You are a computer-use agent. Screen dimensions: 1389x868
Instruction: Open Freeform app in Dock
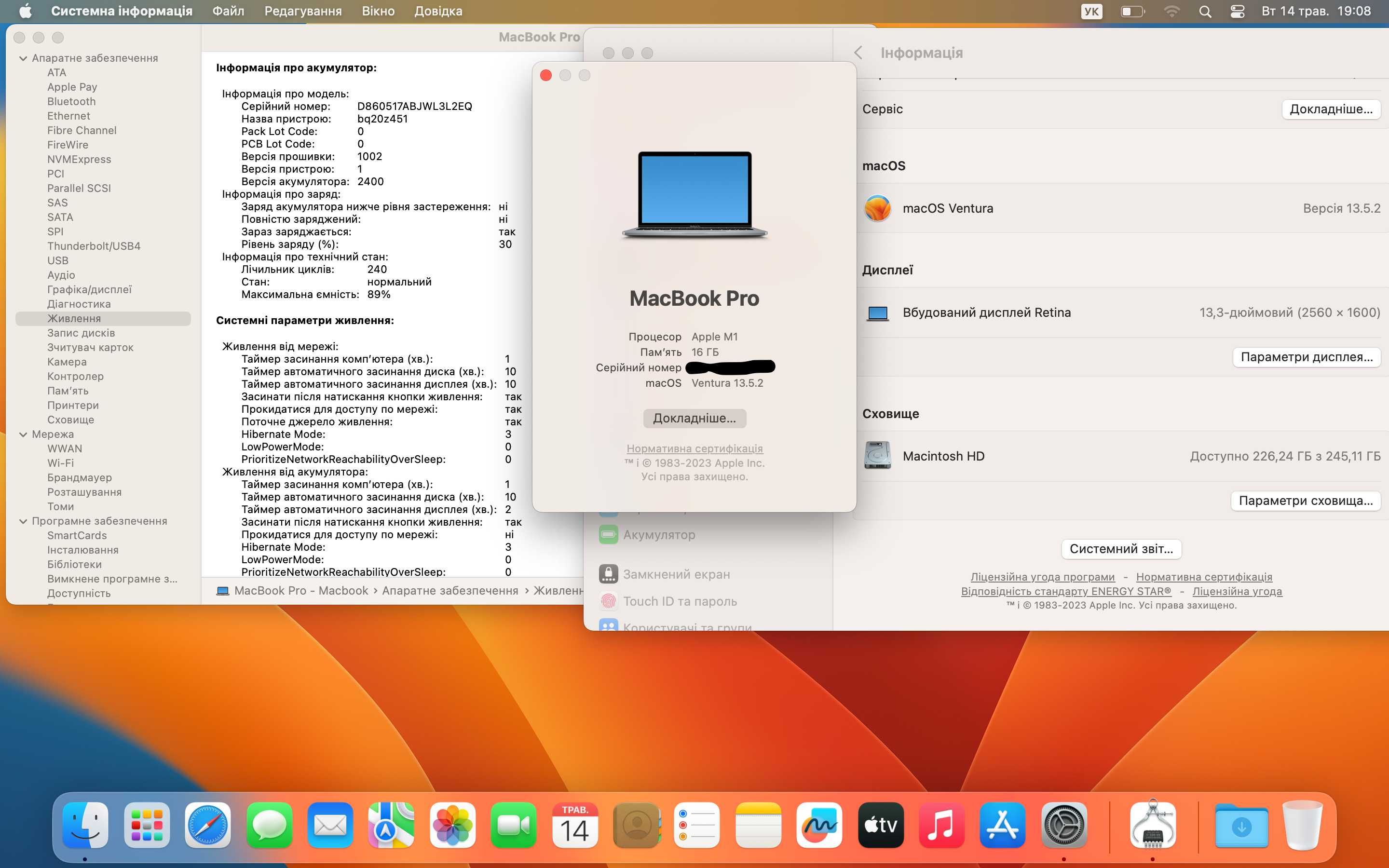click(819, 825)
